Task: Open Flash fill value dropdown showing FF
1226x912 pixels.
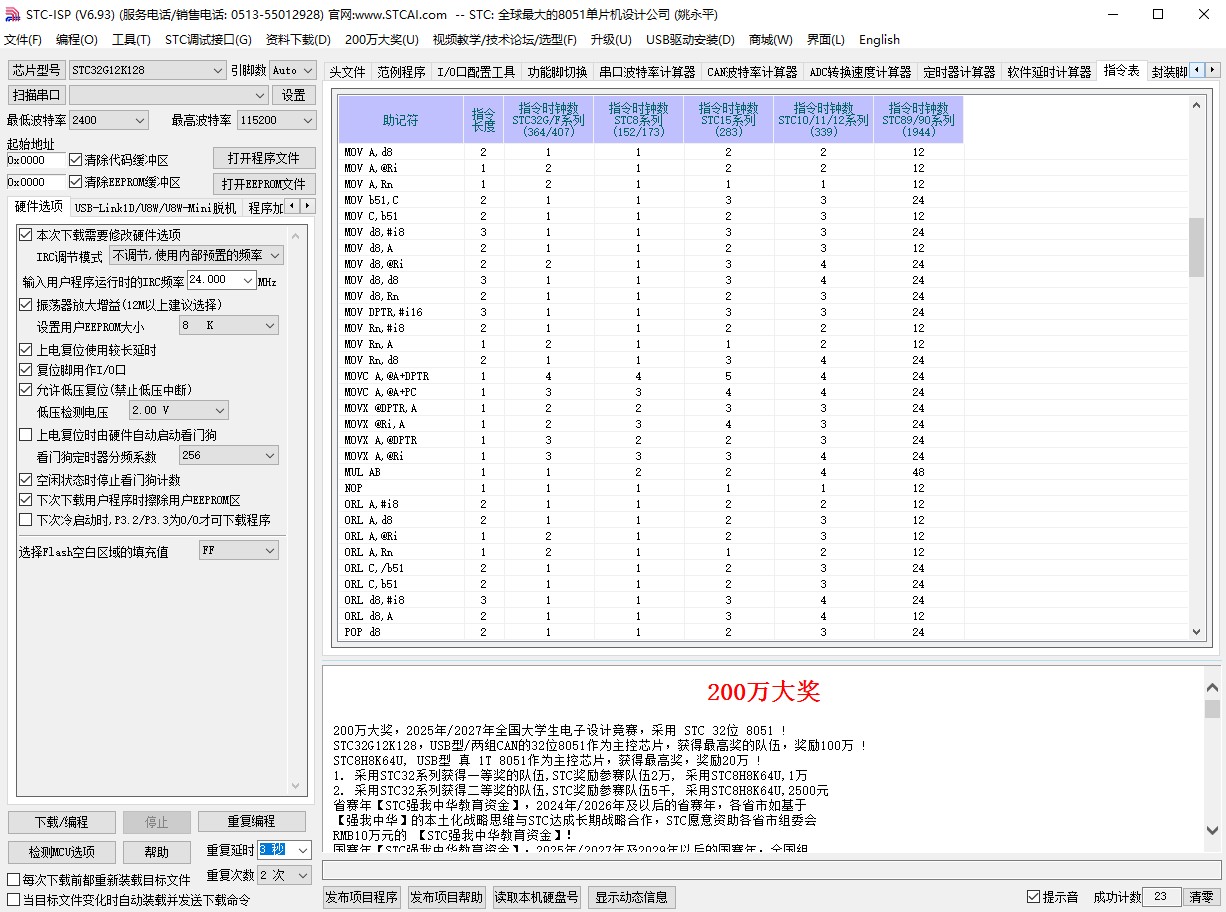Action: pos(239,550)
